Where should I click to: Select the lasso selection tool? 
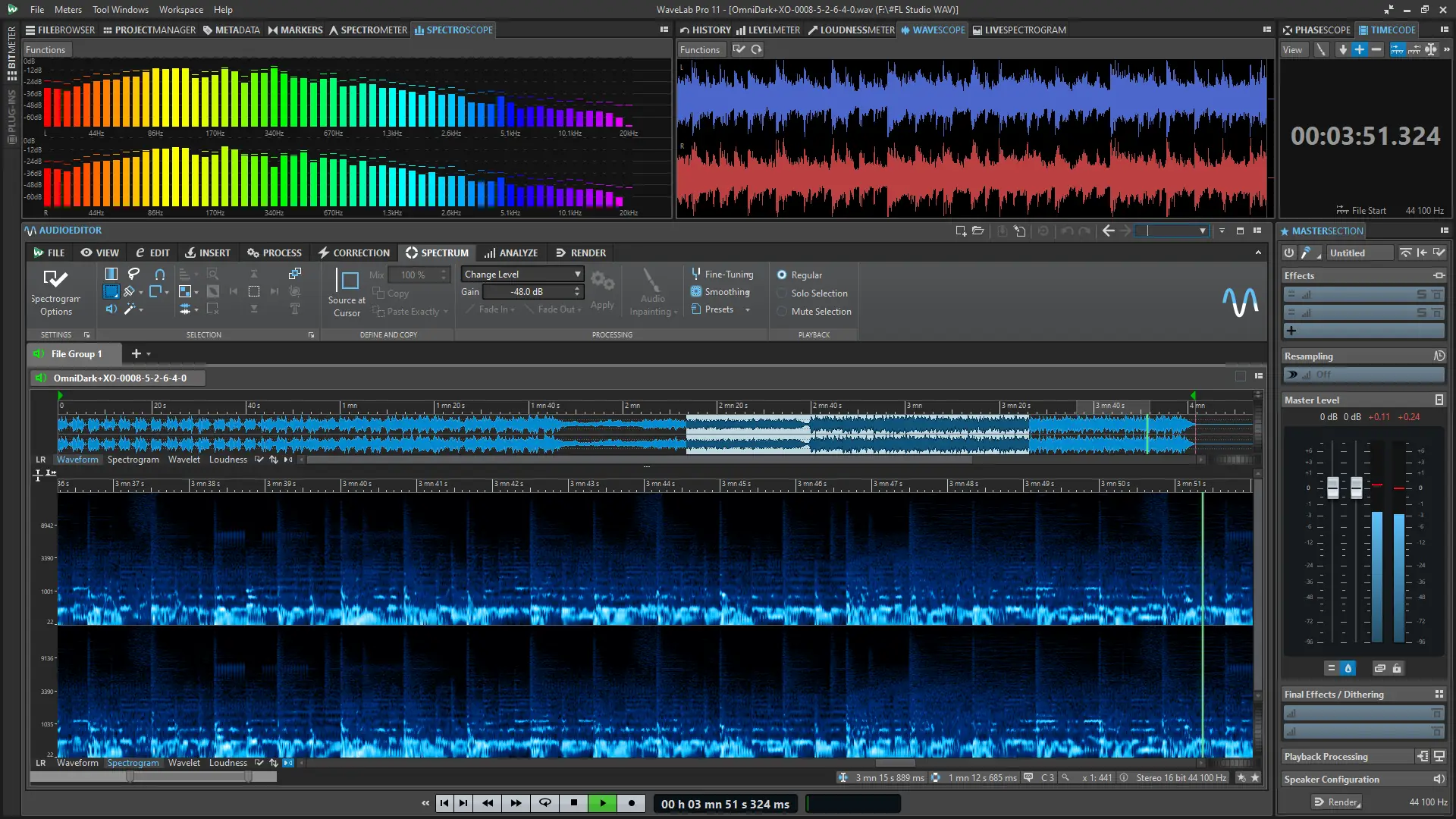pos(133,274)
